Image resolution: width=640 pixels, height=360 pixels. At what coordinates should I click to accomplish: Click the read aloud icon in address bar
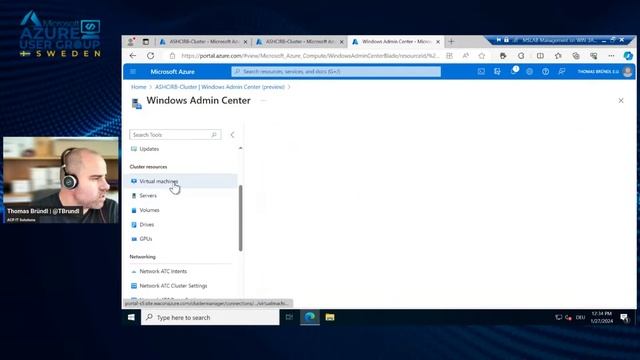[465, 56]
